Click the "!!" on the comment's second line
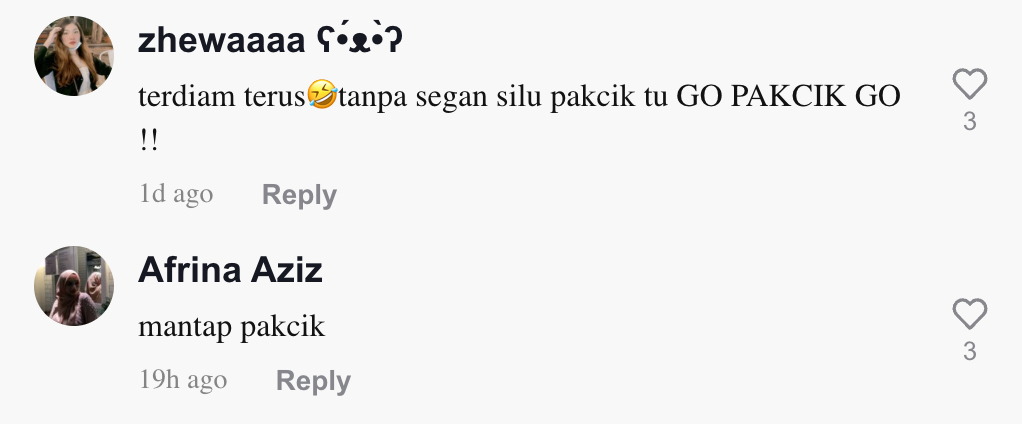Image resolution: width=1022 pixels, height=424 pixels. 150,140
